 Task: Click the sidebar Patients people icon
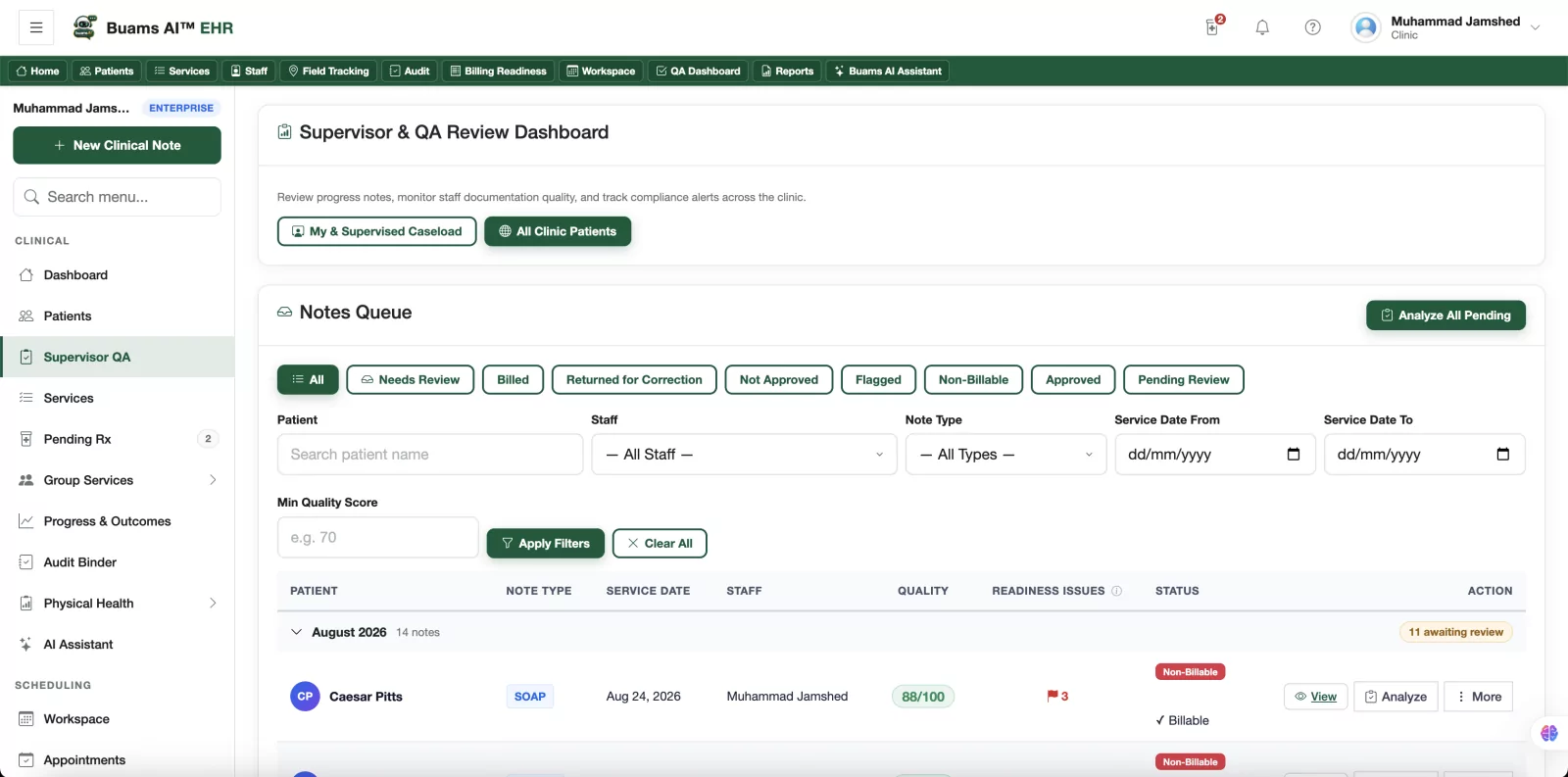coord(26,316)
